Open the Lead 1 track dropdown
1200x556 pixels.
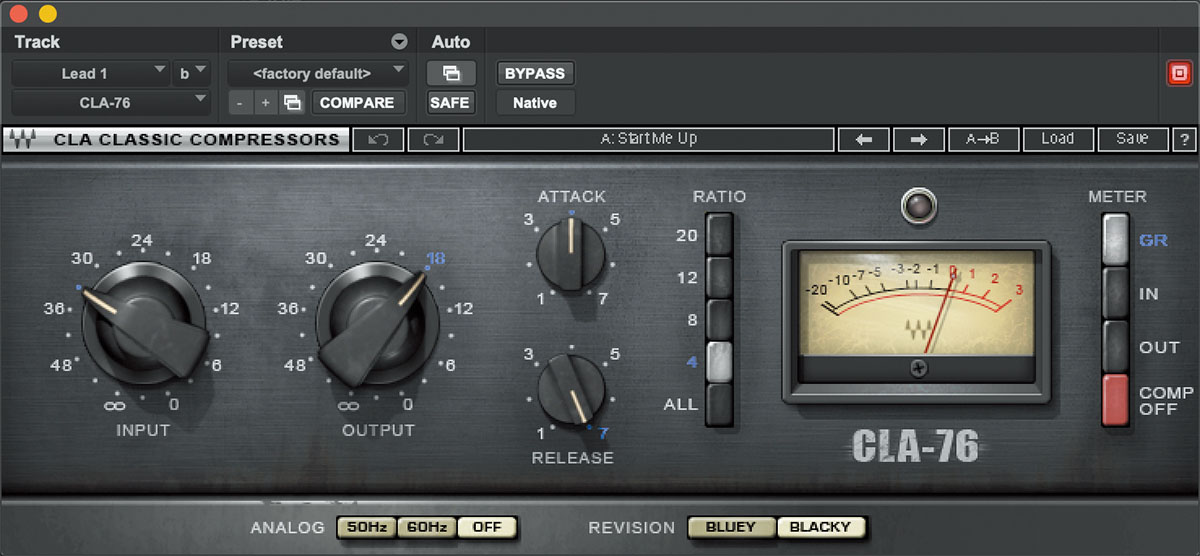pos(91,73)
